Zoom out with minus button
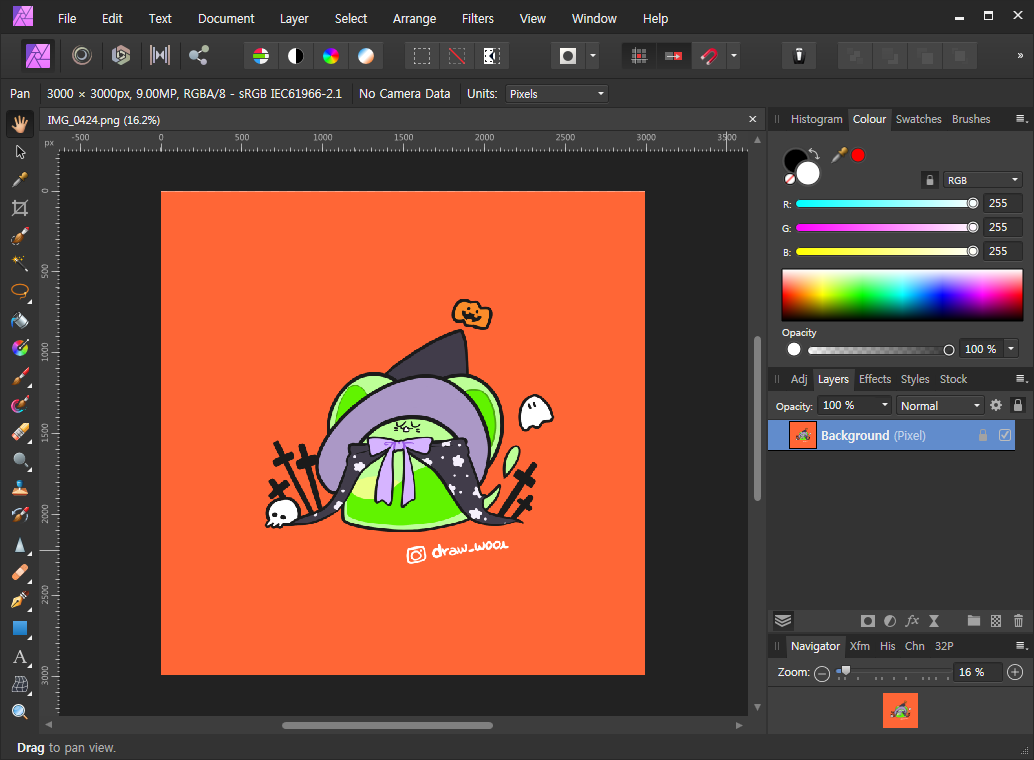Image resolution: width=1034 pixels, height=760 pixels. tap(822, 673)
